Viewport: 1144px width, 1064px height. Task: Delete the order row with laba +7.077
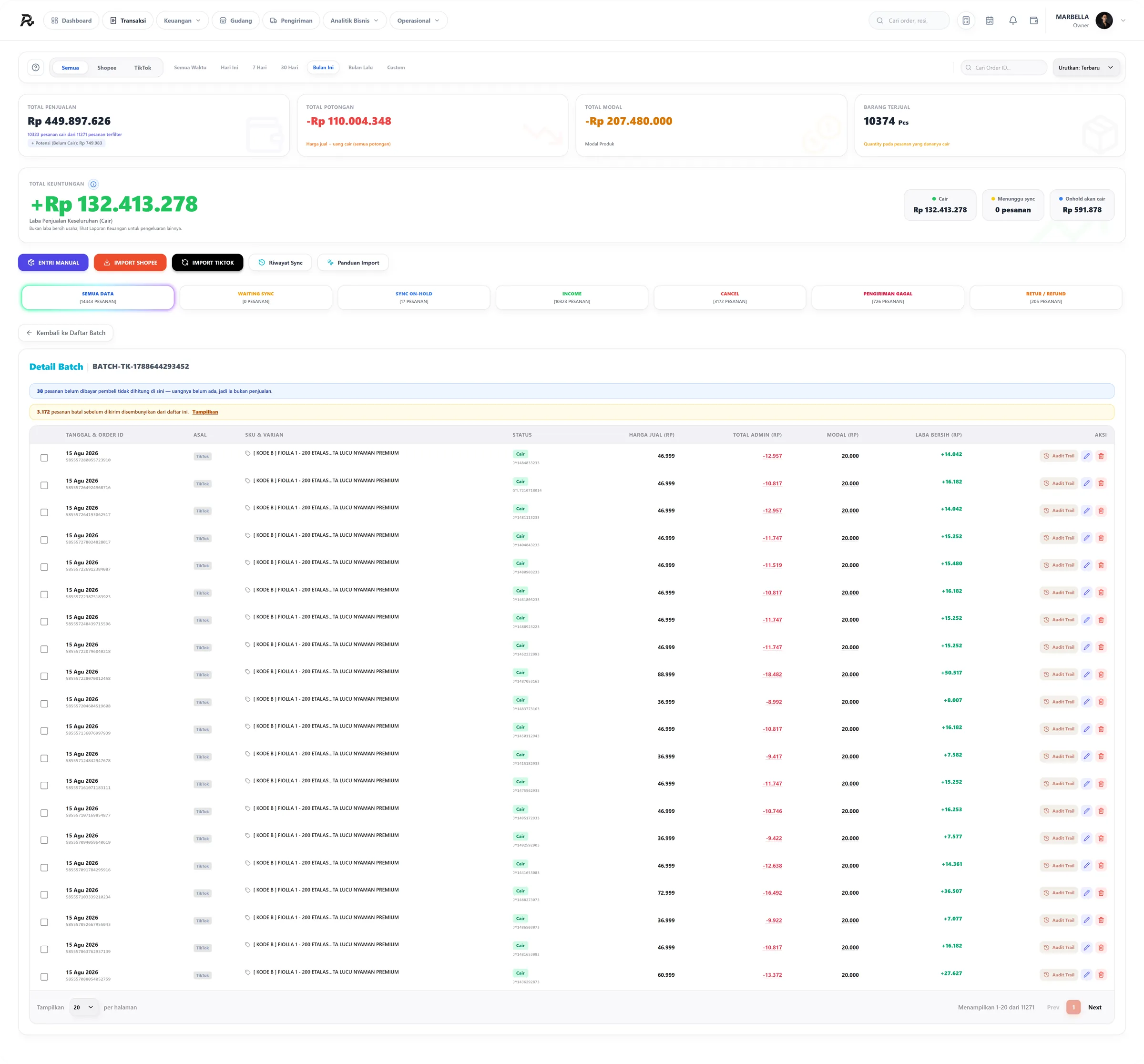1101,921
